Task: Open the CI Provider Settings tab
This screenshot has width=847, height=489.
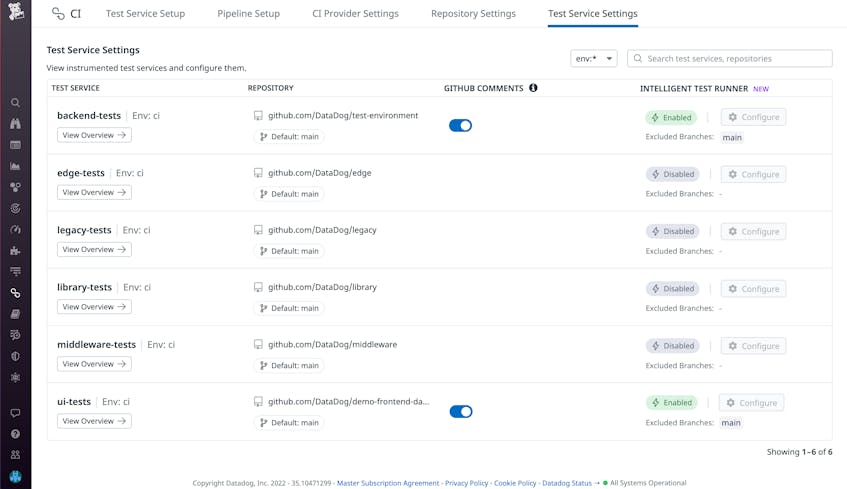Action: (355, 14)
